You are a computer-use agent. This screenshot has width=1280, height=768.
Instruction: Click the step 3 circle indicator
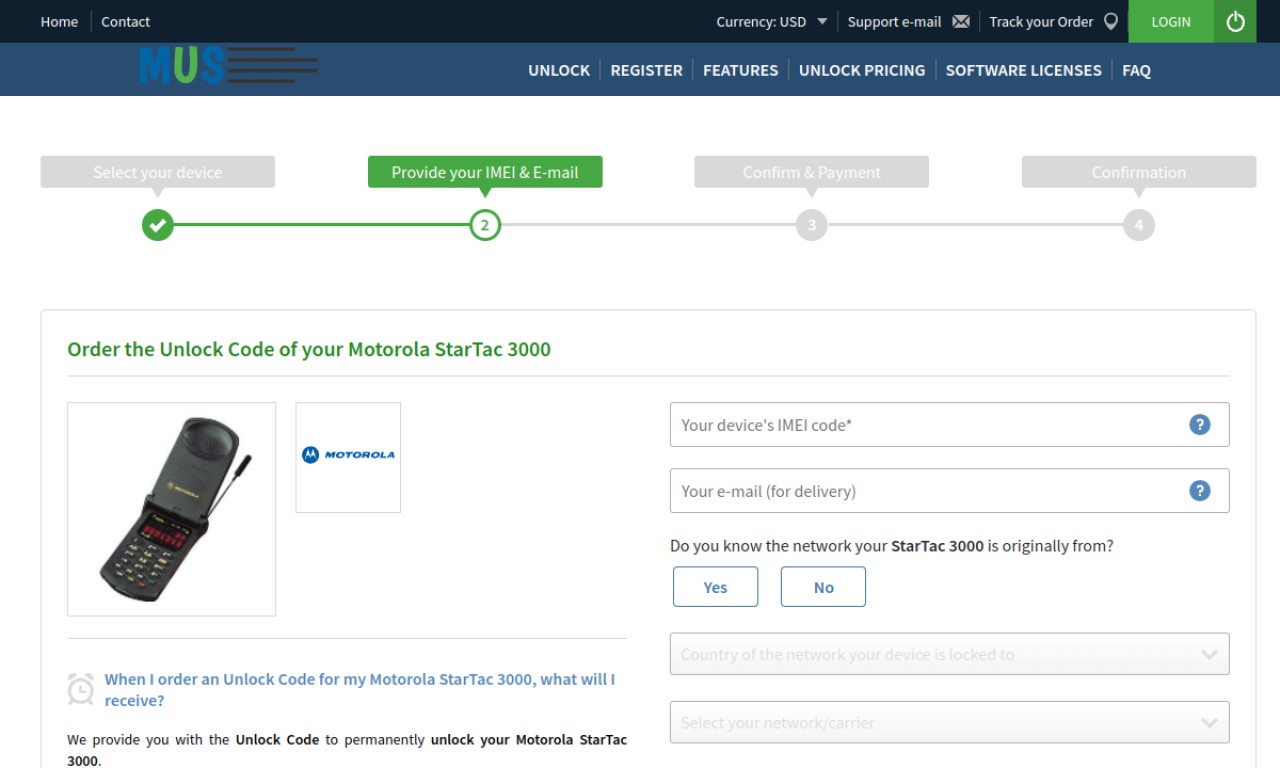pos(812,225)
